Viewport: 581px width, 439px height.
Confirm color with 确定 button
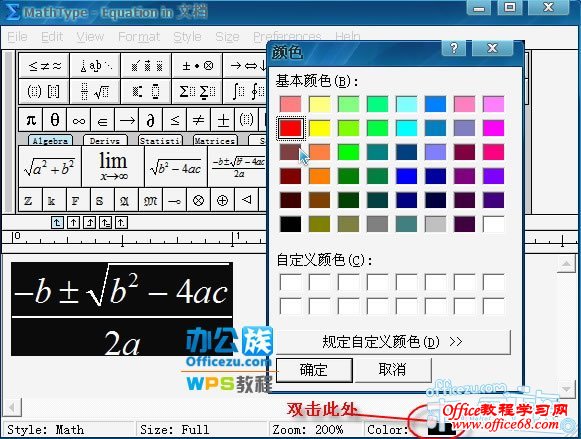(x=314, y=370)
